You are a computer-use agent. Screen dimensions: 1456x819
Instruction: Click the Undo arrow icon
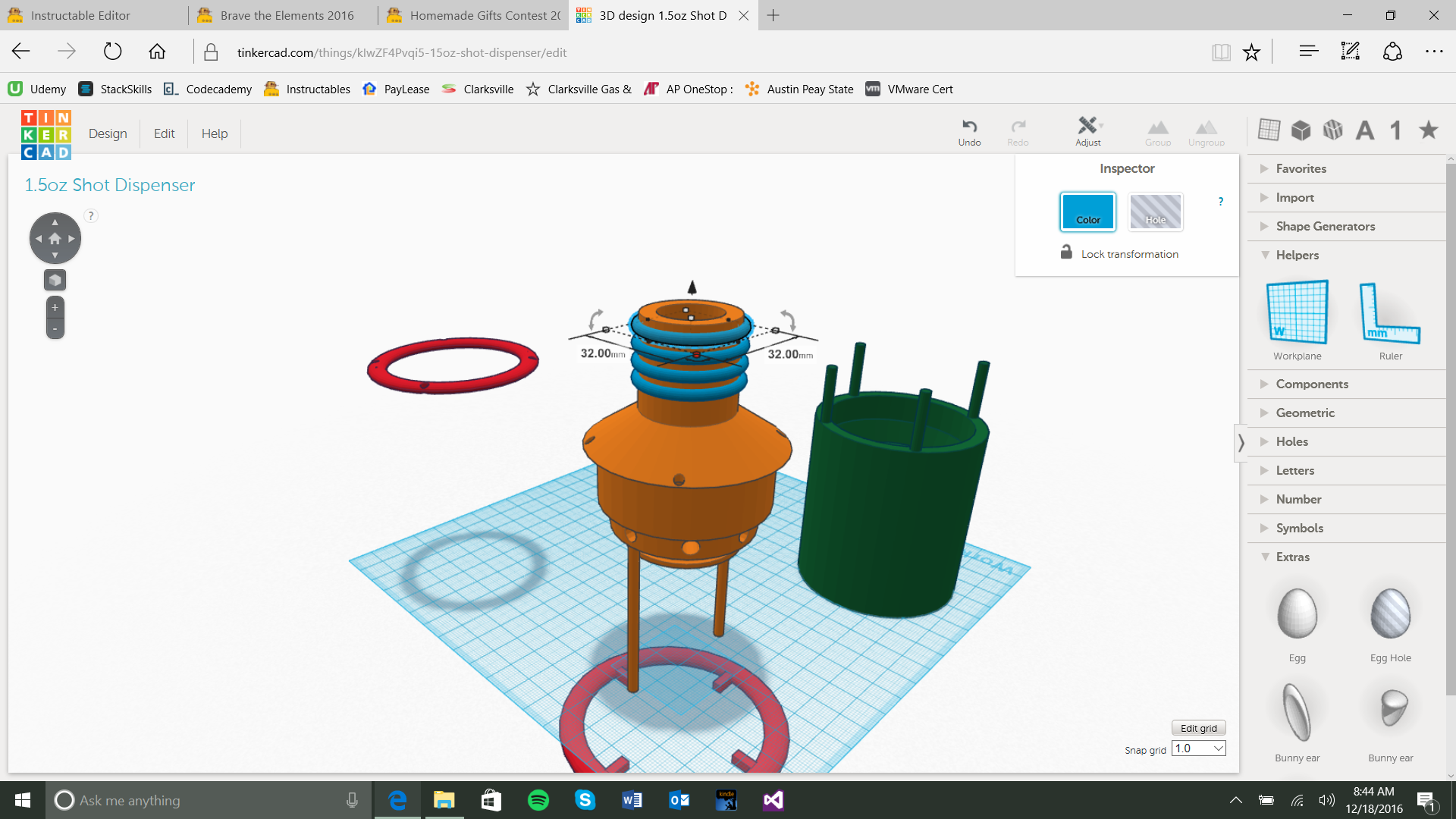969,126
